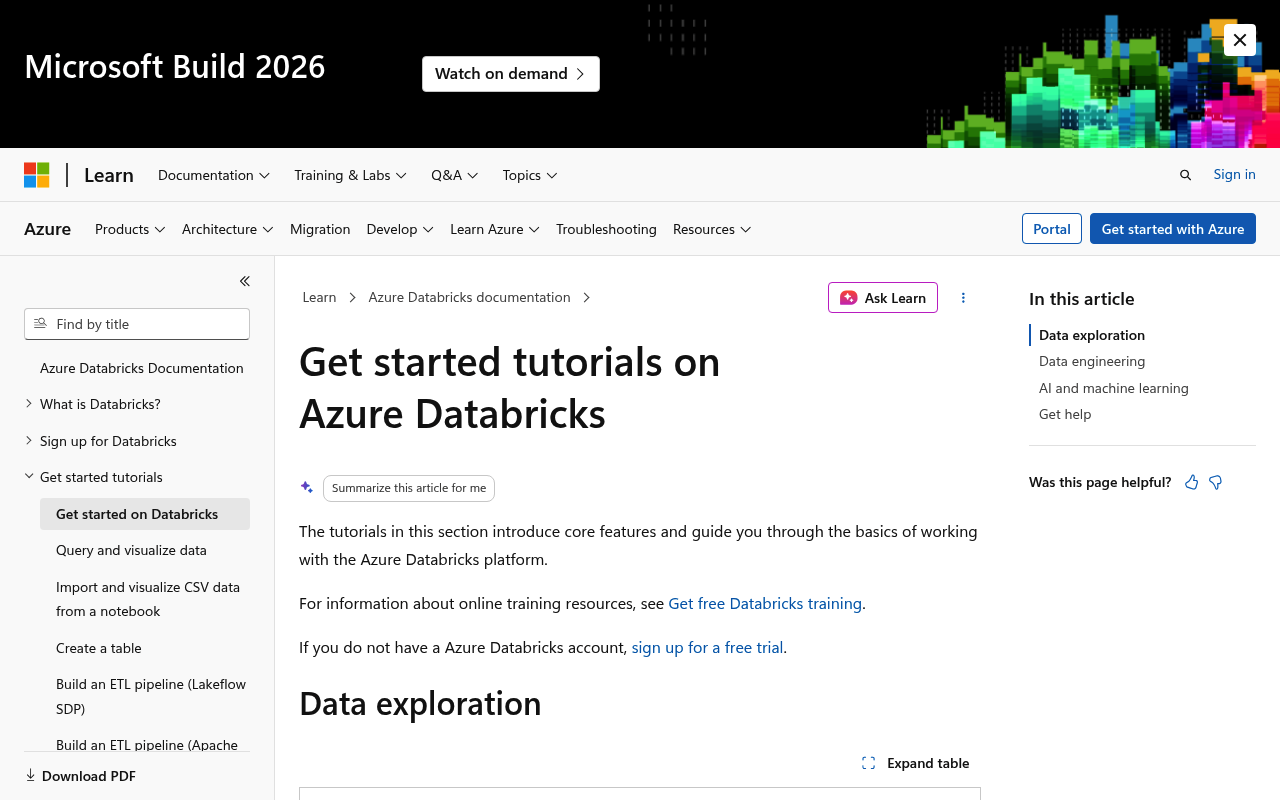Image resolution: width=1280 pixels, height=800 pixels.
Task: Open the Azure Portal button
Action: click(1052, 229)
